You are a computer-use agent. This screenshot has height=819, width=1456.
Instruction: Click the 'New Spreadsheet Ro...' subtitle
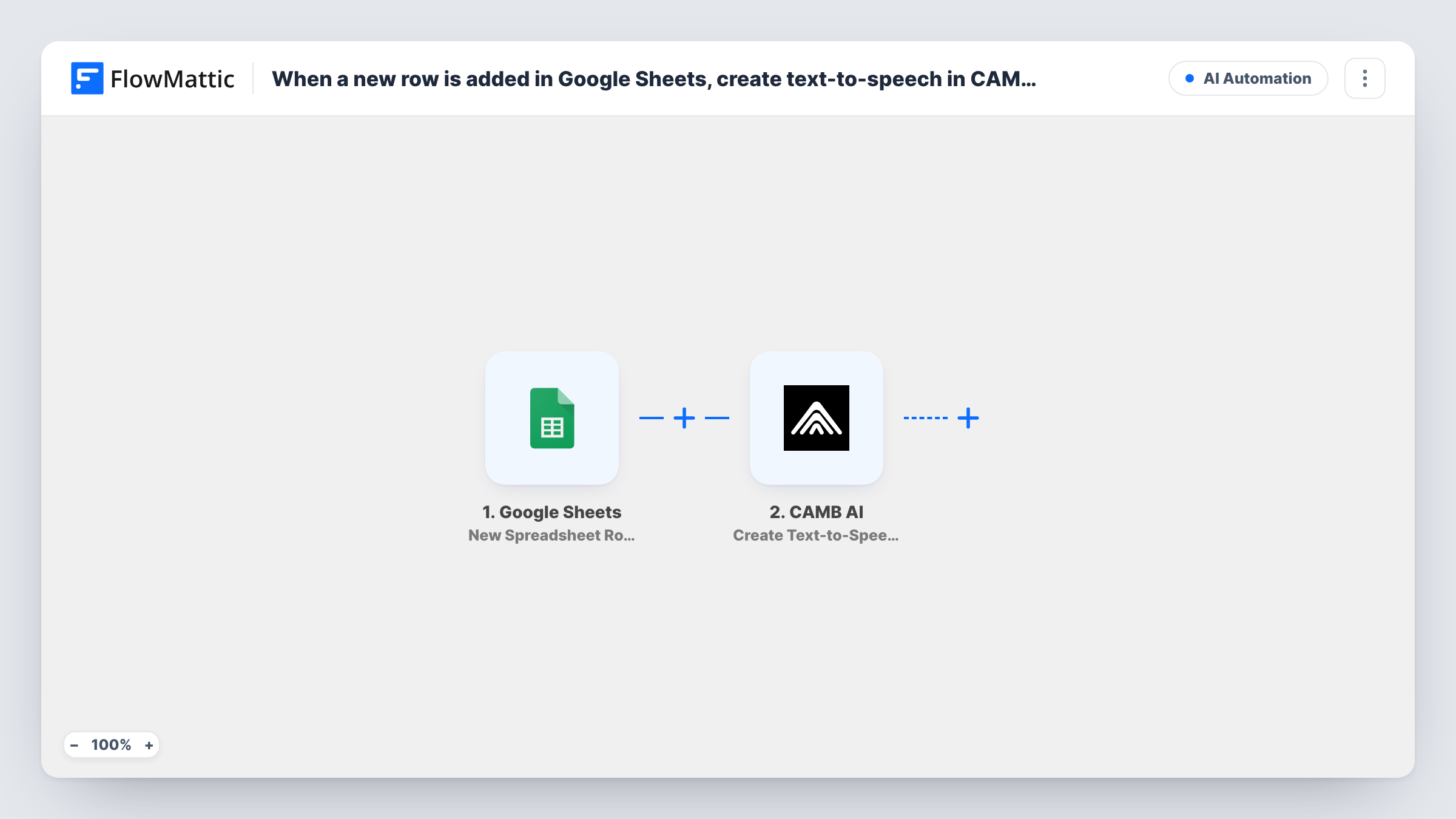551,536
